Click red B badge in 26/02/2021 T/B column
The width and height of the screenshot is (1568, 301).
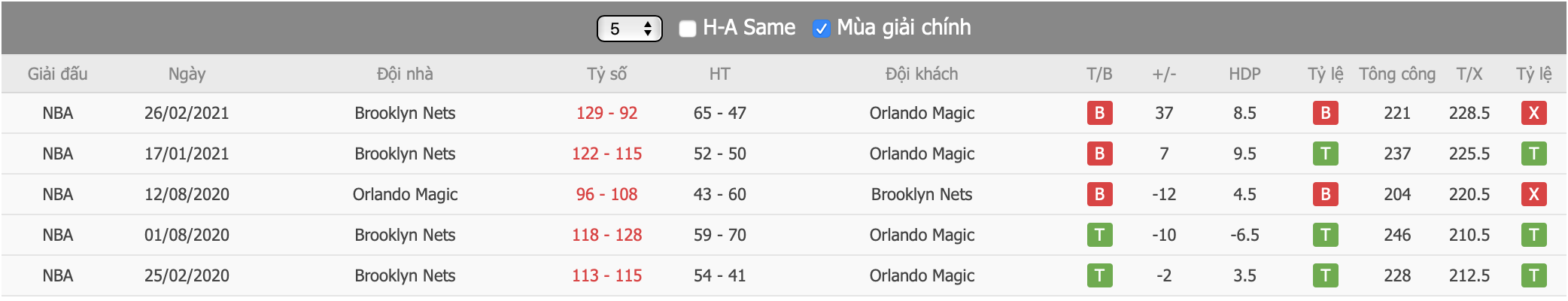click(1099, 113)
